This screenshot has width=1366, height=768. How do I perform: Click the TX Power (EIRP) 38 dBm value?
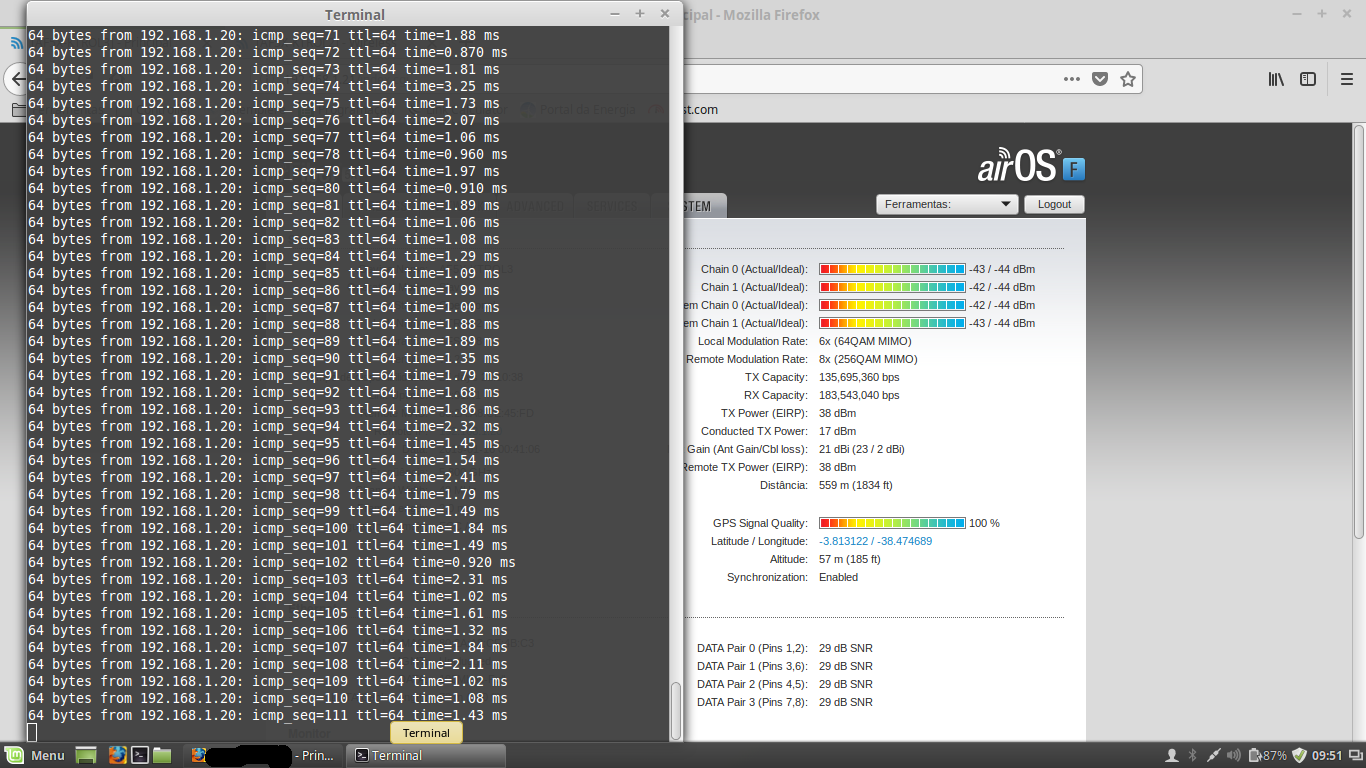pyautogui.click(x=837, y=413)
